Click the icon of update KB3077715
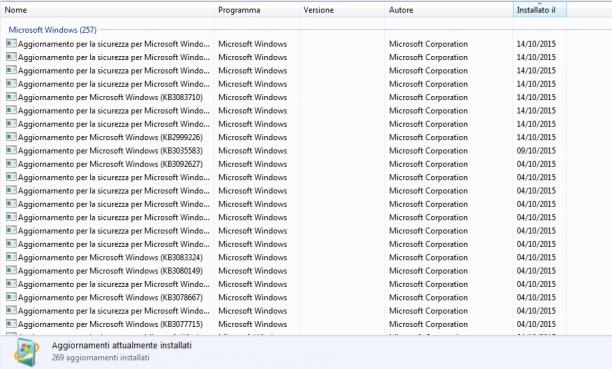Image resolution: width=612 pixels, height=369 pixels. (x=11, y=324)
